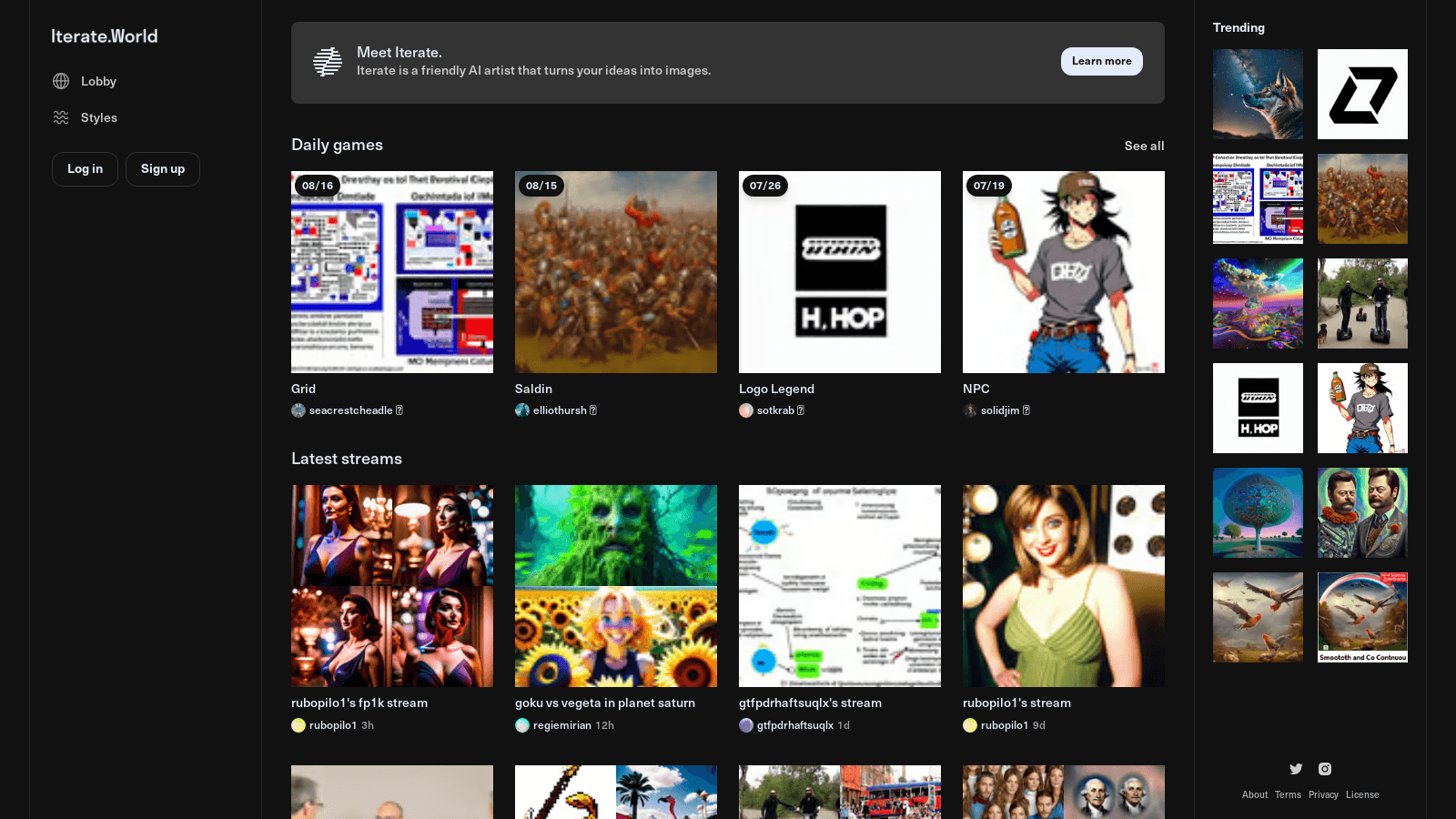
Task: Click the solidjim avatar icon
Action: pos(970,410)
